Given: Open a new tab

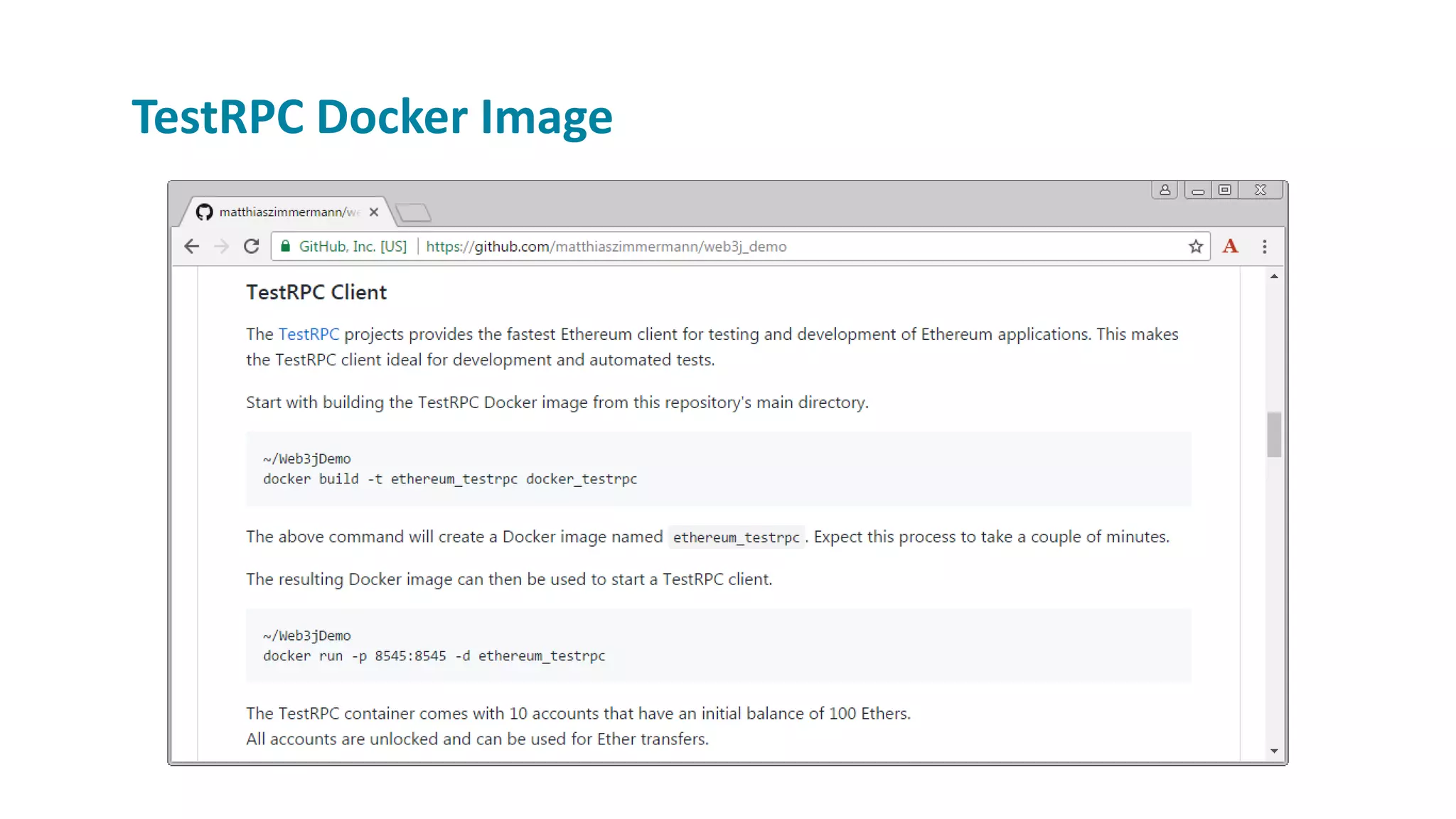Looking at the screenshot, I should (x=413, y=212).
